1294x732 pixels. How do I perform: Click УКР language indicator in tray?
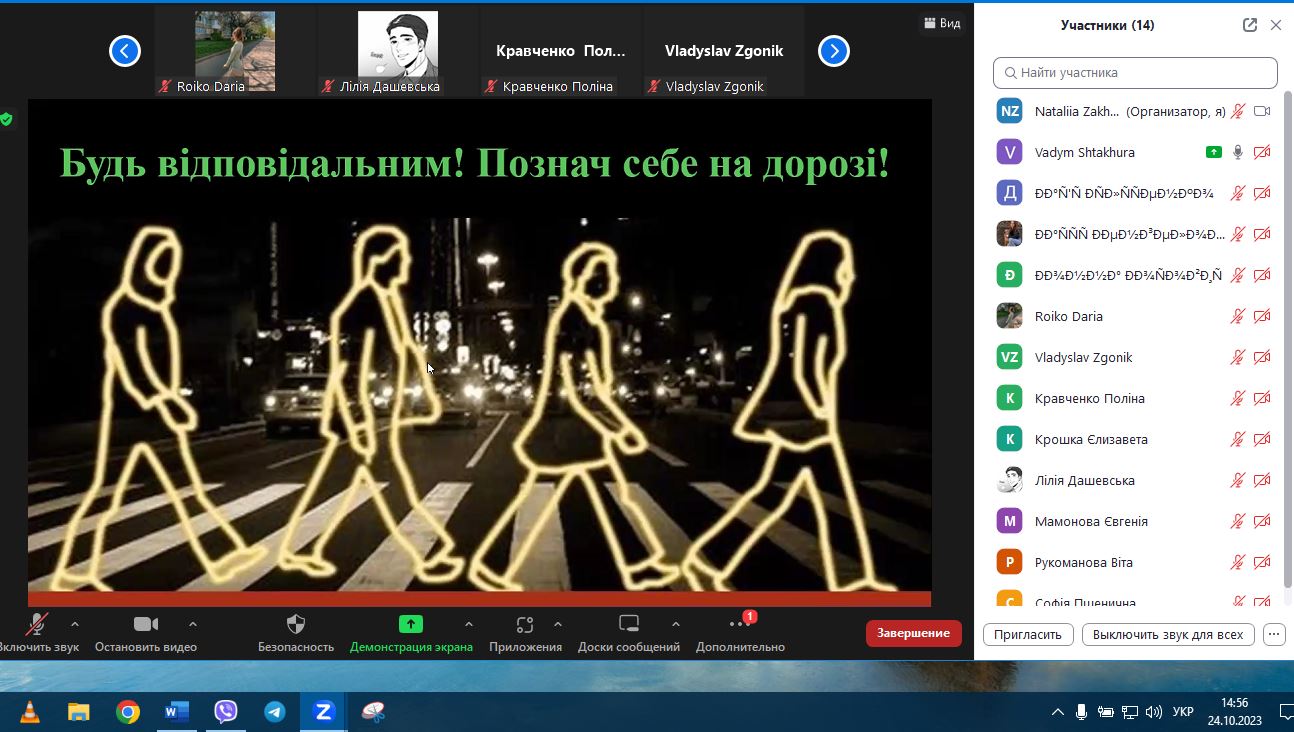1182,712
